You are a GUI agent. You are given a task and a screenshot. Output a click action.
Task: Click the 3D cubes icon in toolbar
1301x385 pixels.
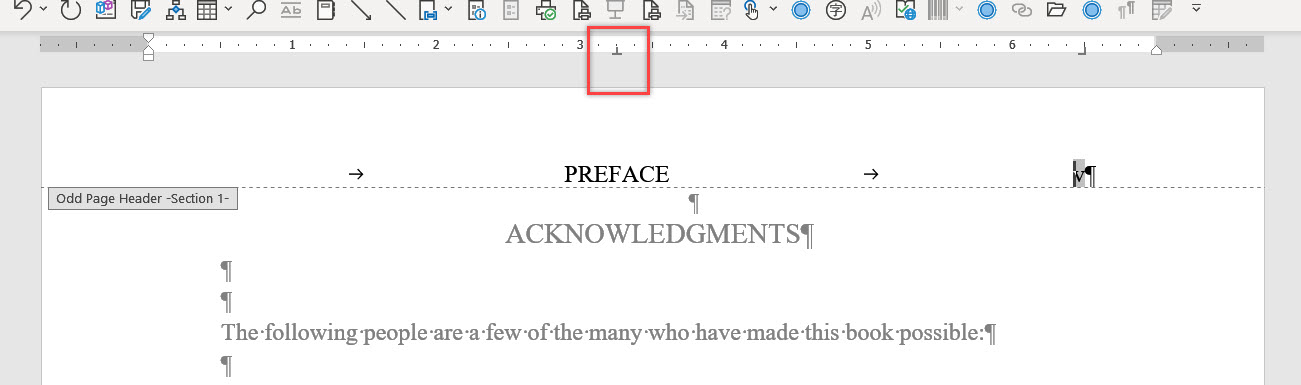click(106, 10)
